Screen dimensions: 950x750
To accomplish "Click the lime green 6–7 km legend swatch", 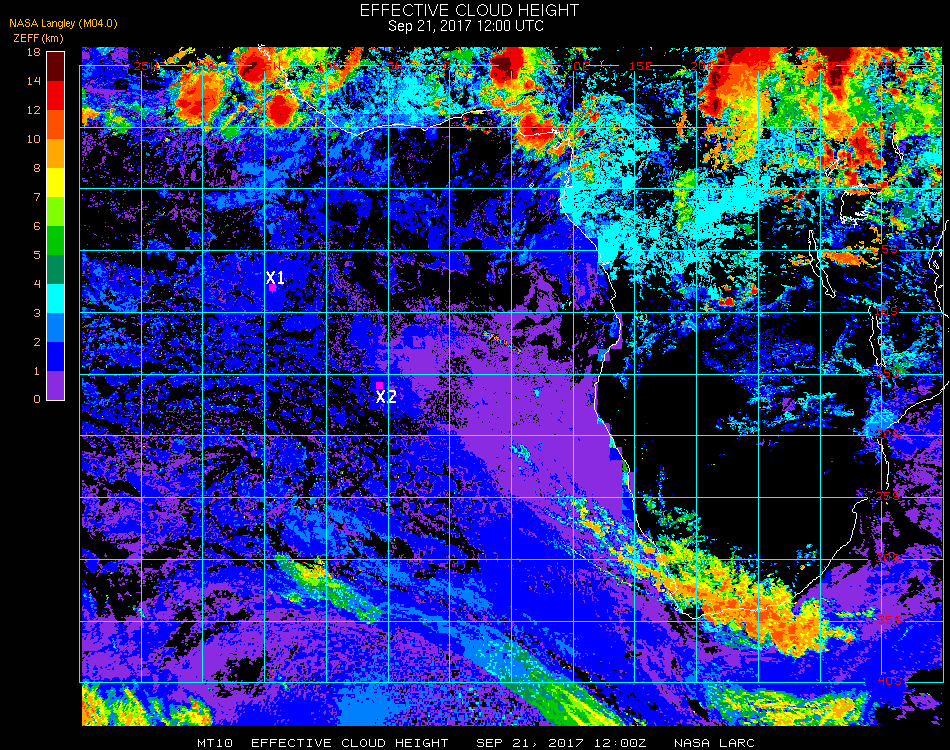I will 55,212.
